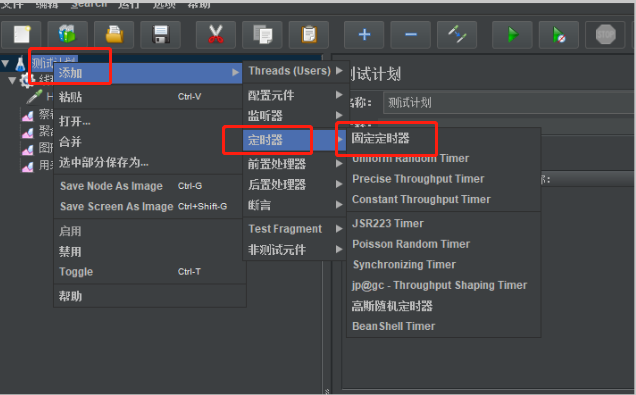Click the Open file folder icon
This screenshot has height=395, width=636.
pos(114,34)
